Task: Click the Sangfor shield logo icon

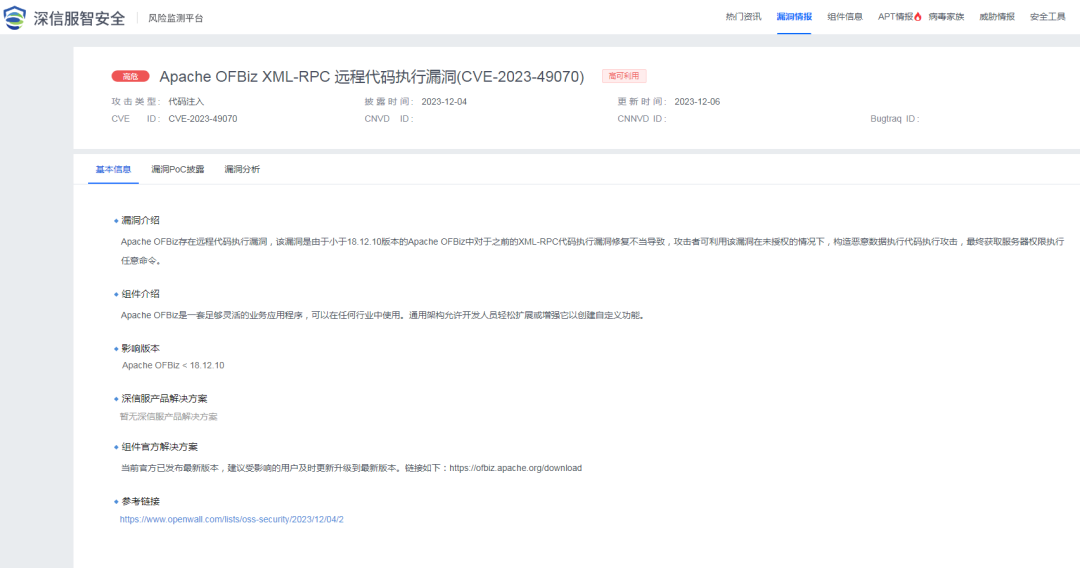Action: point(14,18)
